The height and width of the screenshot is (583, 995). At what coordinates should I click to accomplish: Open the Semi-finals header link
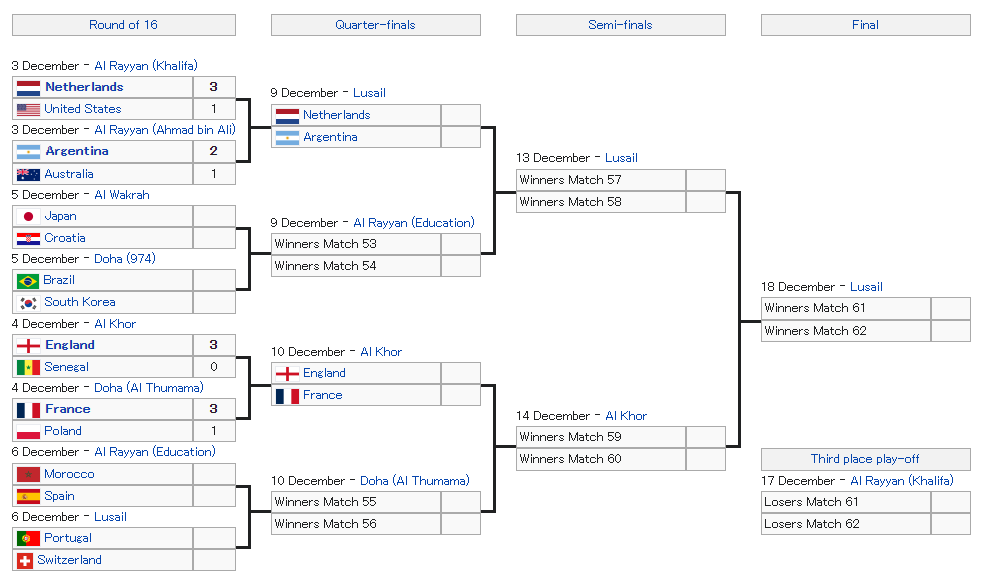click(x=620, y=25)
